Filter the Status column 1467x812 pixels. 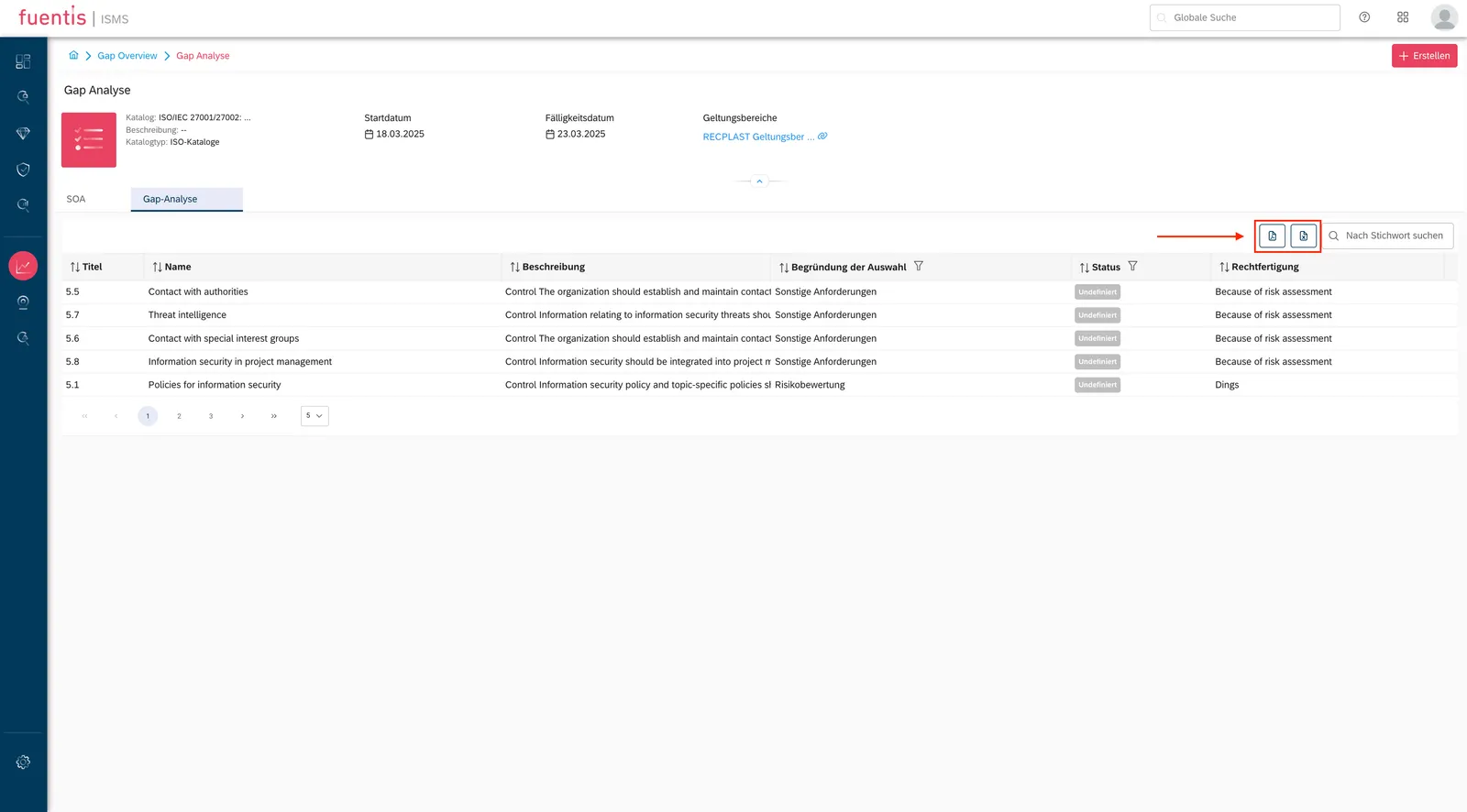point(1132,266)
